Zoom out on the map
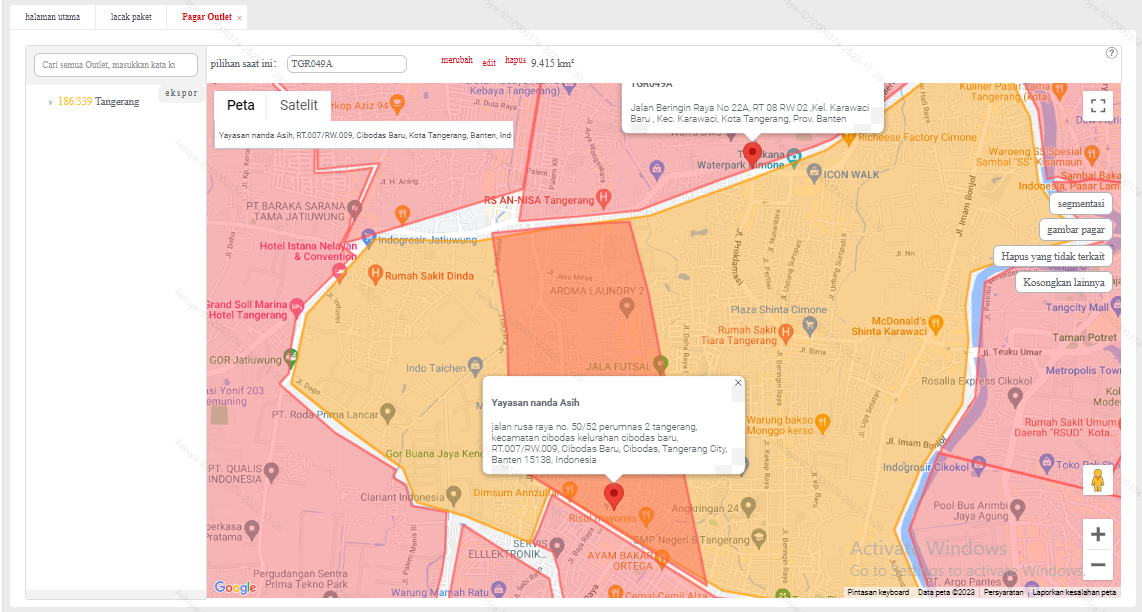1142x612 pixels. pos(1098,564)
